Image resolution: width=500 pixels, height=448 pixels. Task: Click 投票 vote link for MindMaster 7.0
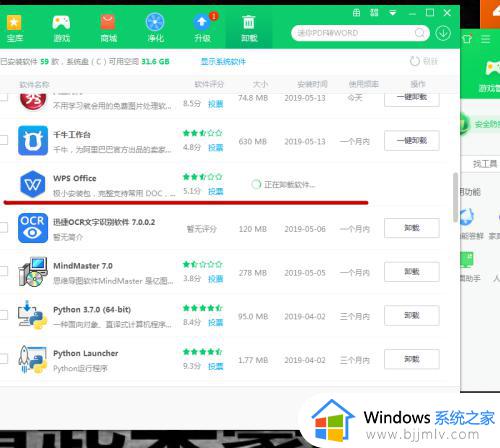click(215, 279)
